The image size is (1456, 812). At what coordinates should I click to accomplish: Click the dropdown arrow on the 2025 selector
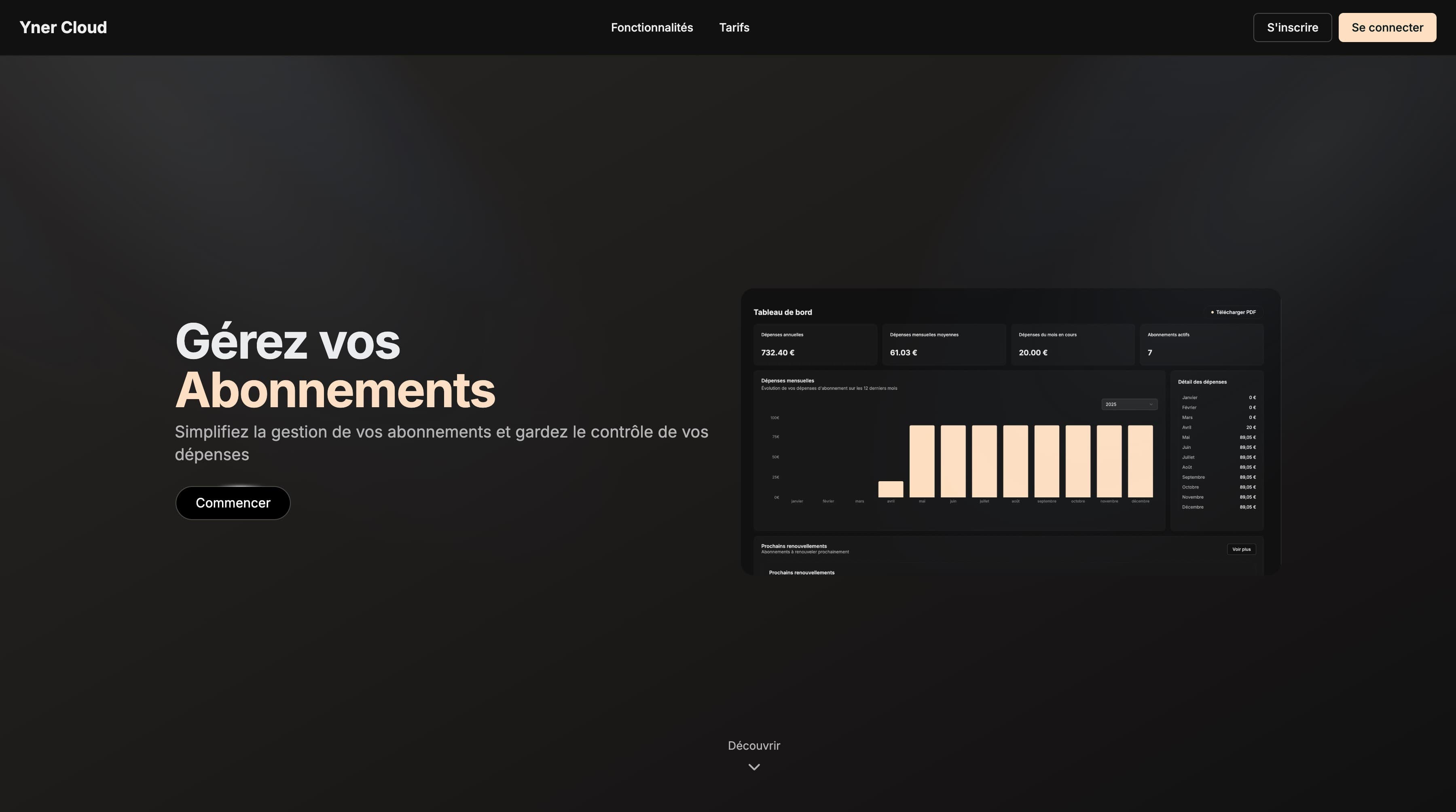(1151, 404)
